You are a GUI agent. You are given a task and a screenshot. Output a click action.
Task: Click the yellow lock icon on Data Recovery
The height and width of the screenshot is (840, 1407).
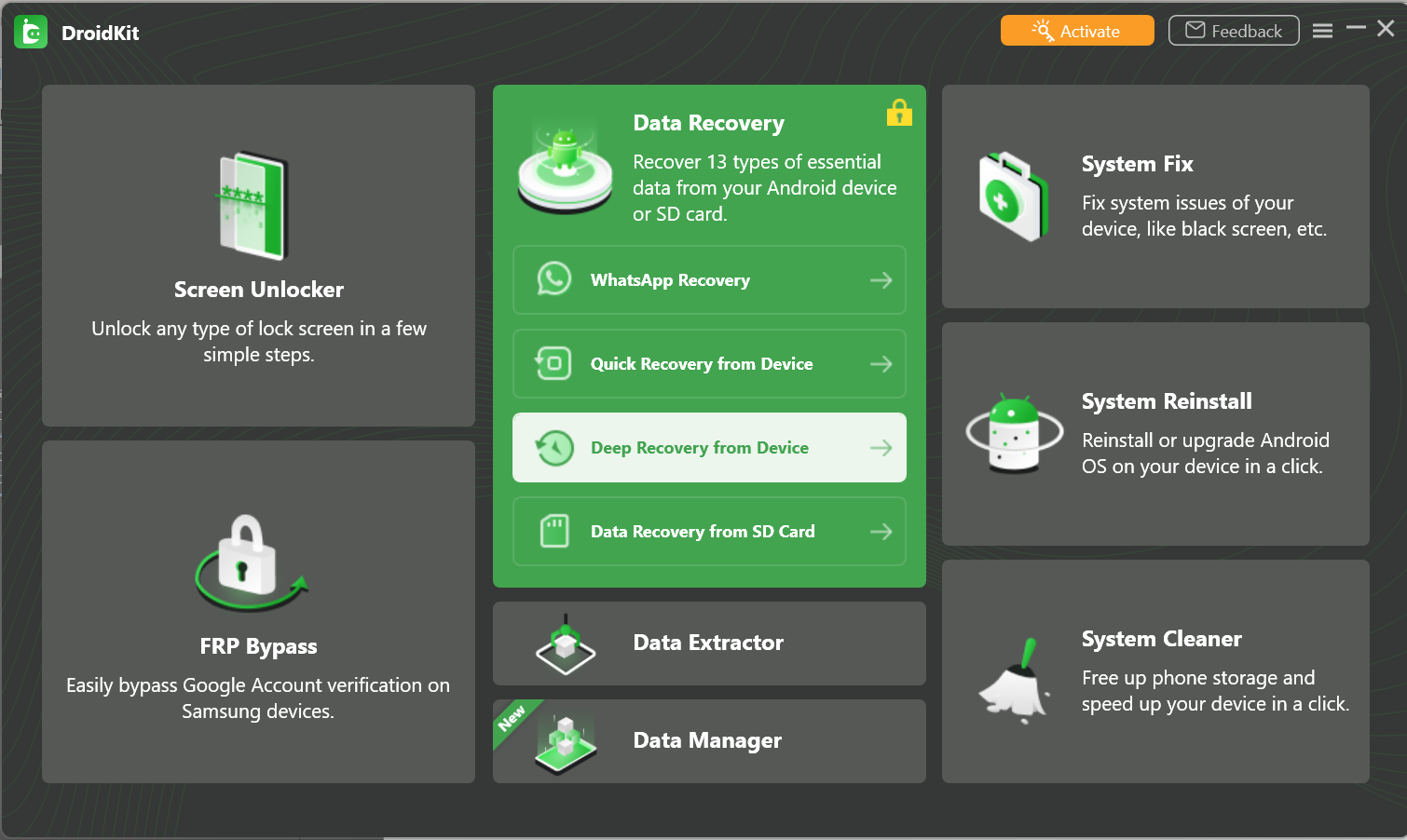pos(899,113)
